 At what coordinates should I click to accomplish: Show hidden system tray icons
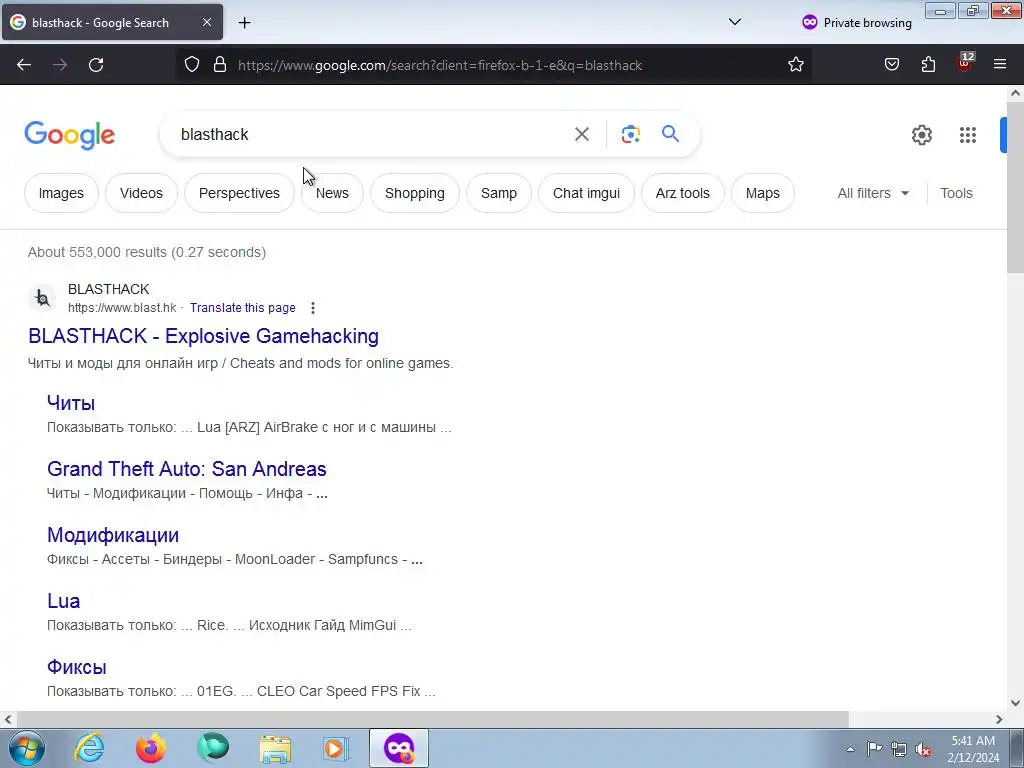click(x=850, y=749)
